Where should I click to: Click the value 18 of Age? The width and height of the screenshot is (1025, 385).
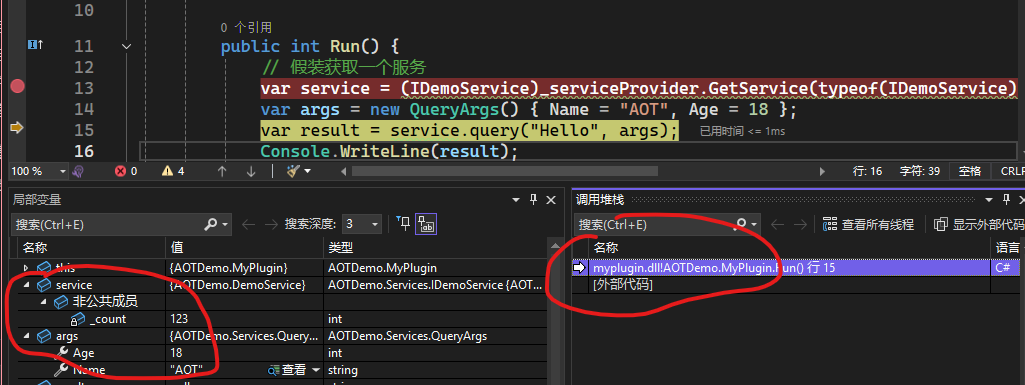(175, 353)
